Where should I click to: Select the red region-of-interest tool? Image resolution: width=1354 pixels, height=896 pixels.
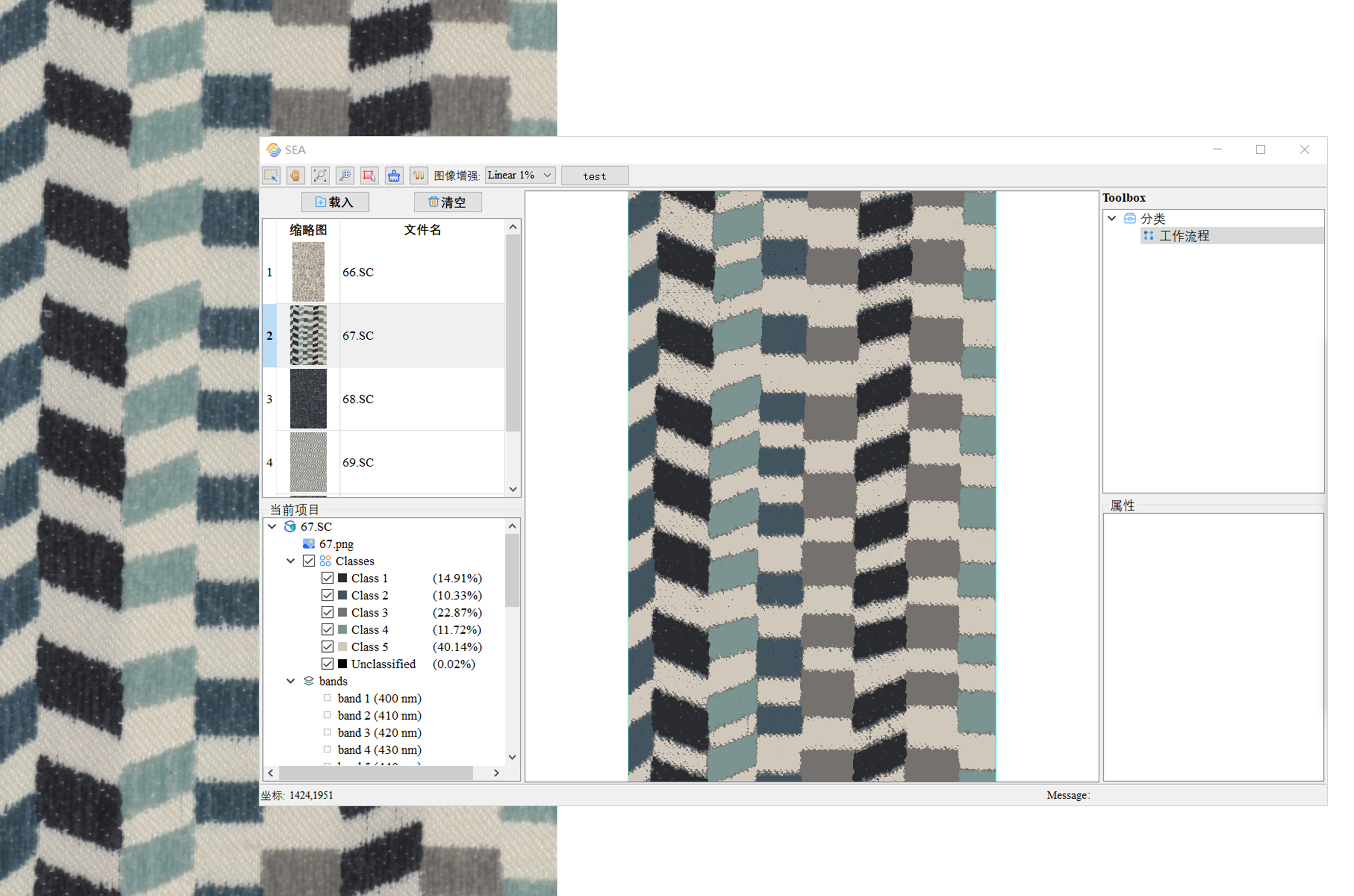tap(369, 175)
